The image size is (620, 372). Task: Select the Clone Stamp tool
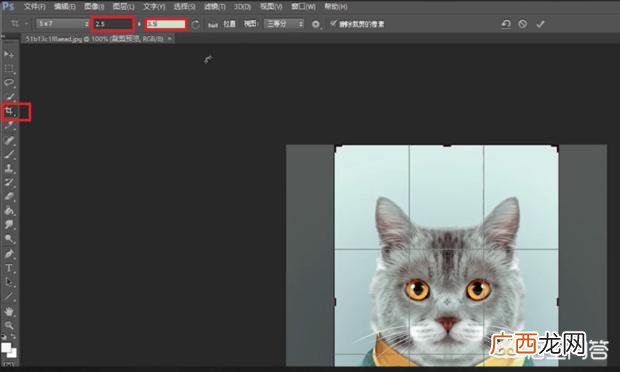pyautogui.click(x=9, y=168)
